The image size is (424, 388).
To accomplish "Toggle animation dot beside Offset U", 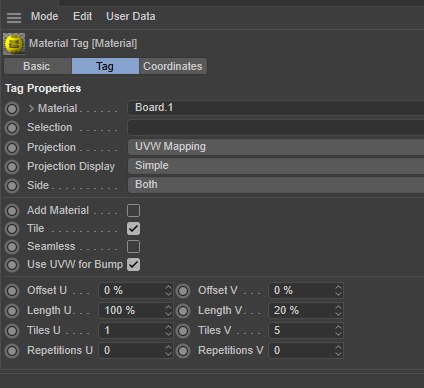I will 12,291.
